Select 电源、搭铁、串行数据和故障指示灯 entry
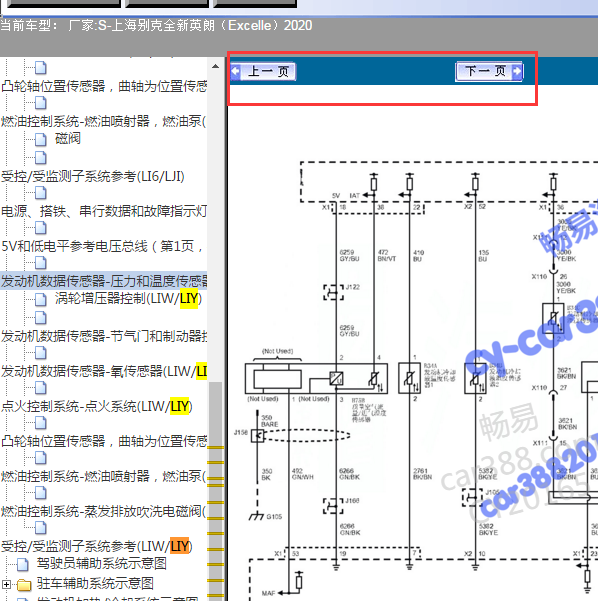 pyautogui.click(x=104, y=211)
